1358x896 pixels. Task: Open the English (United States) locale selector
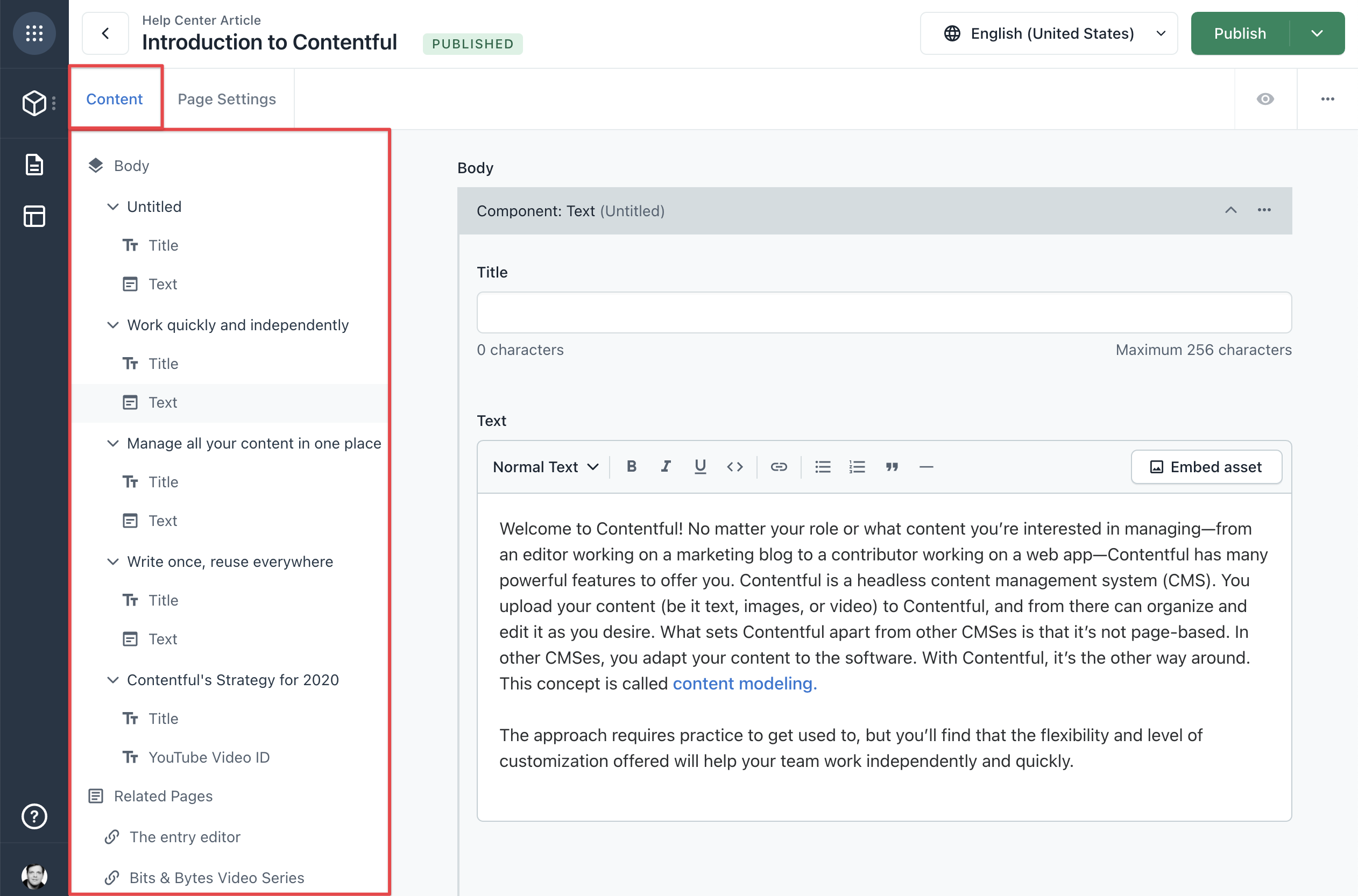click(1048, 33)
